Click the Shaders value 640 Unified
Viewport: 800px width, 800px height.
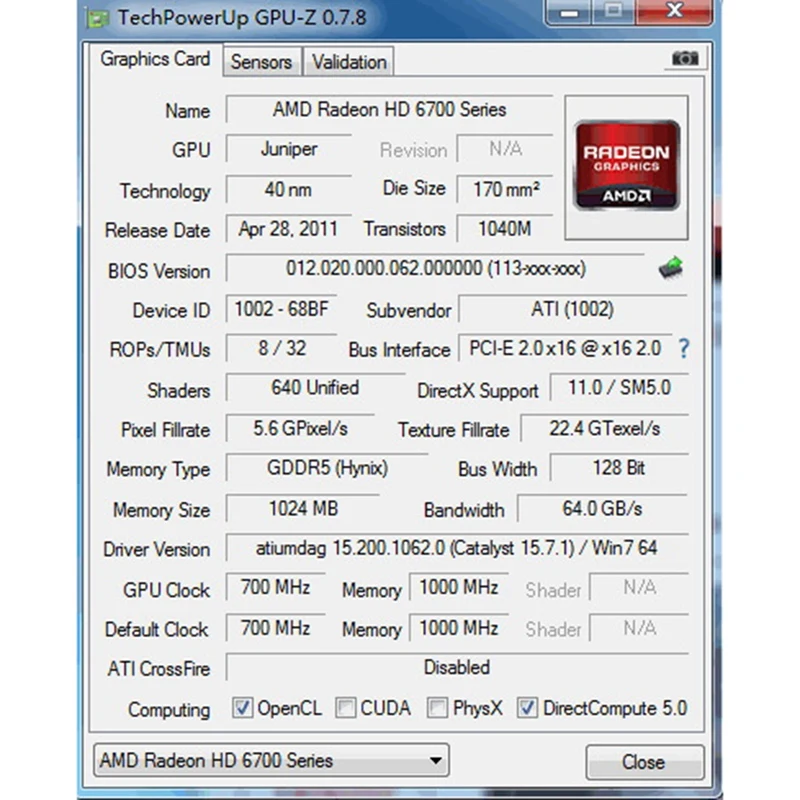315,388
